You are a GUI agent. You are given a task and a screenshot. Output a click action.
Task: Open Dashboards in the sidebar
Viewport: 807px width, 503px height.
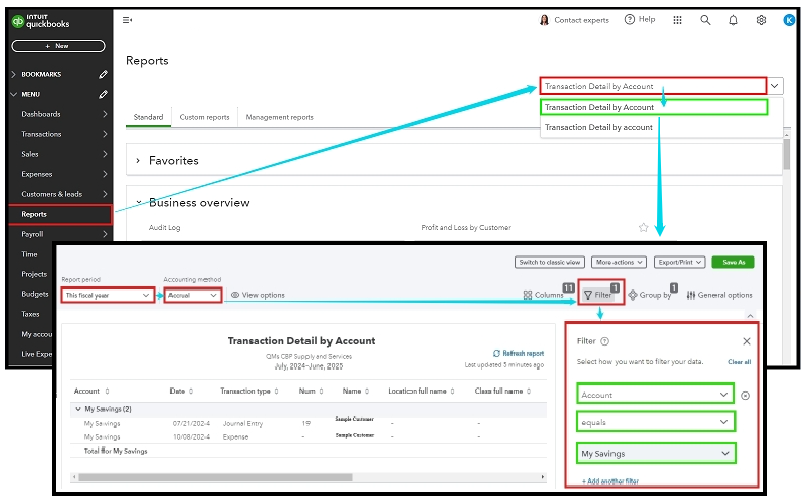(60, 114)
